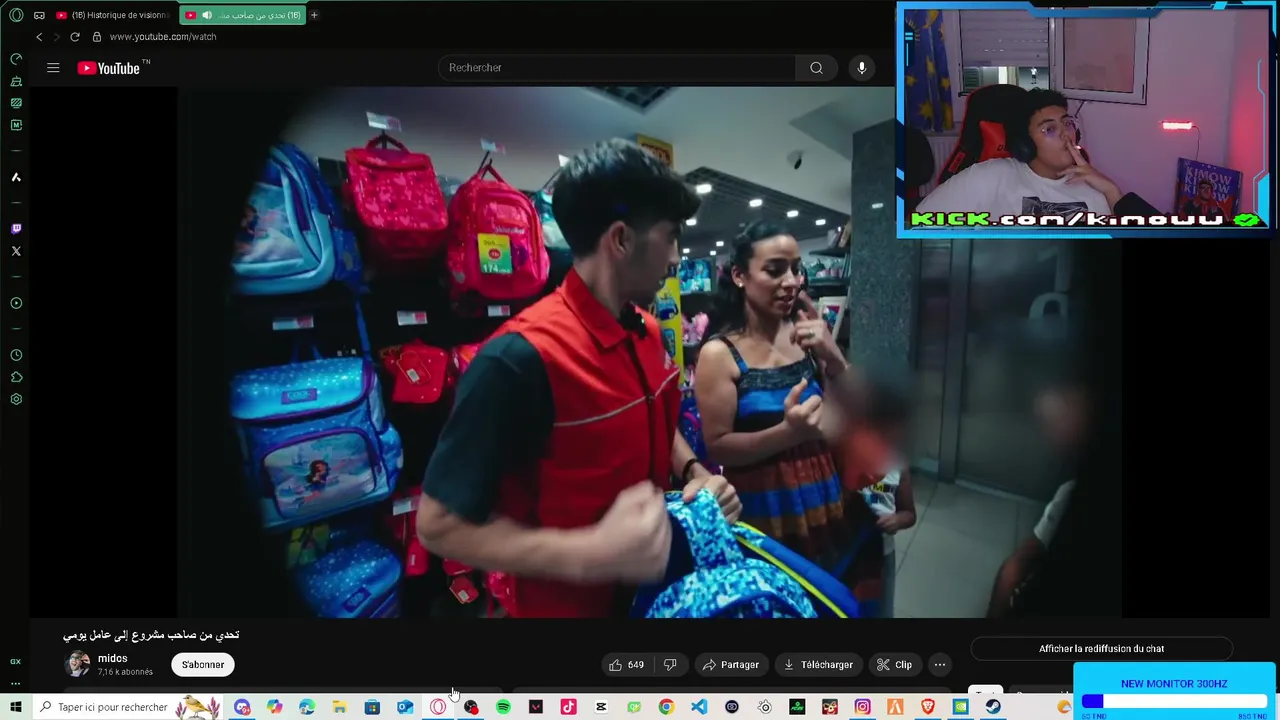The height and width of the screenshot is (720, 1280).
Task: Open Opera GX icon in the taskbar
Action: tap(438, 707)
